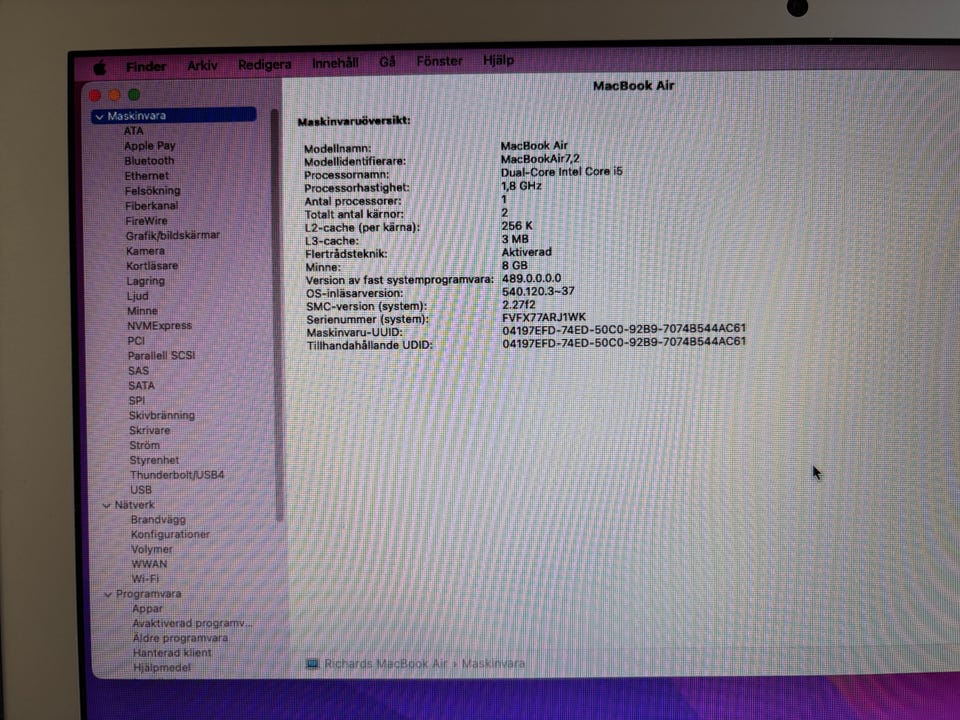Select Kamera in the sidebar
This screenshot has width=960, height=720.
pyautogui.click(x=145, y=251)
